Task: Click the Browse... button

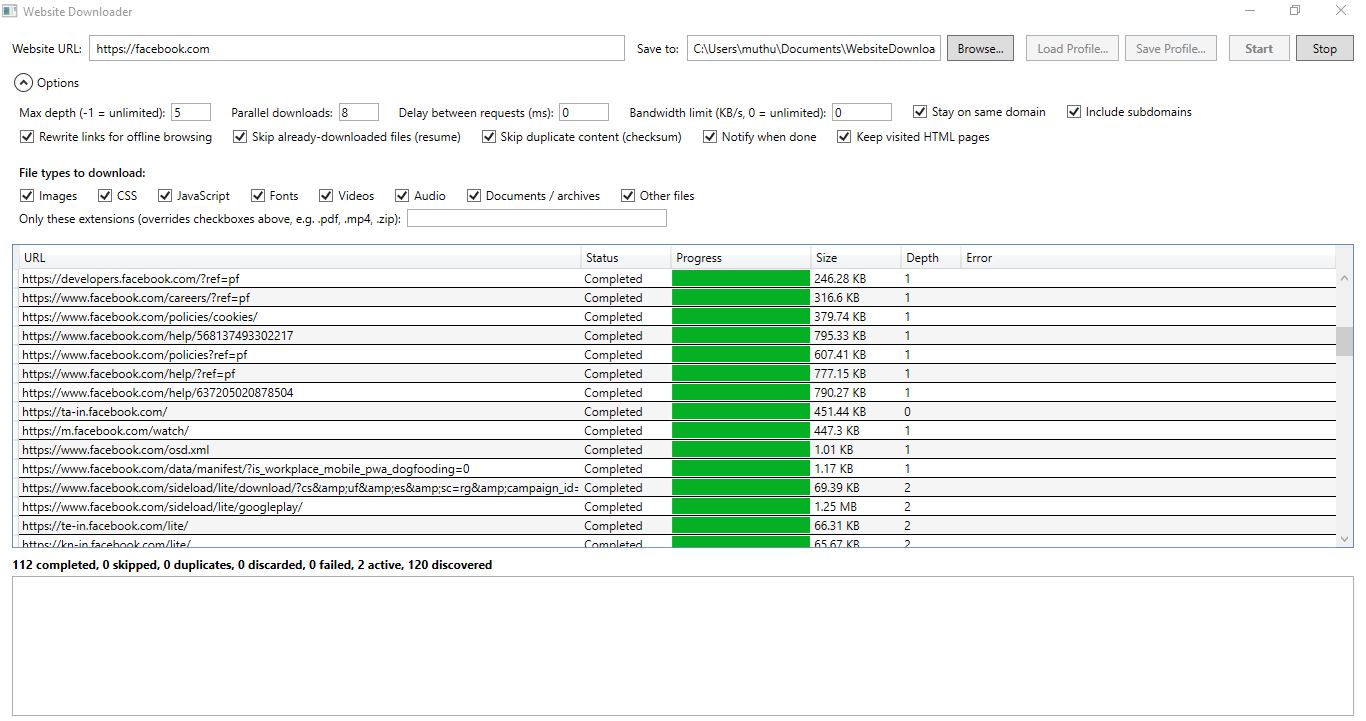Action: 980,48
